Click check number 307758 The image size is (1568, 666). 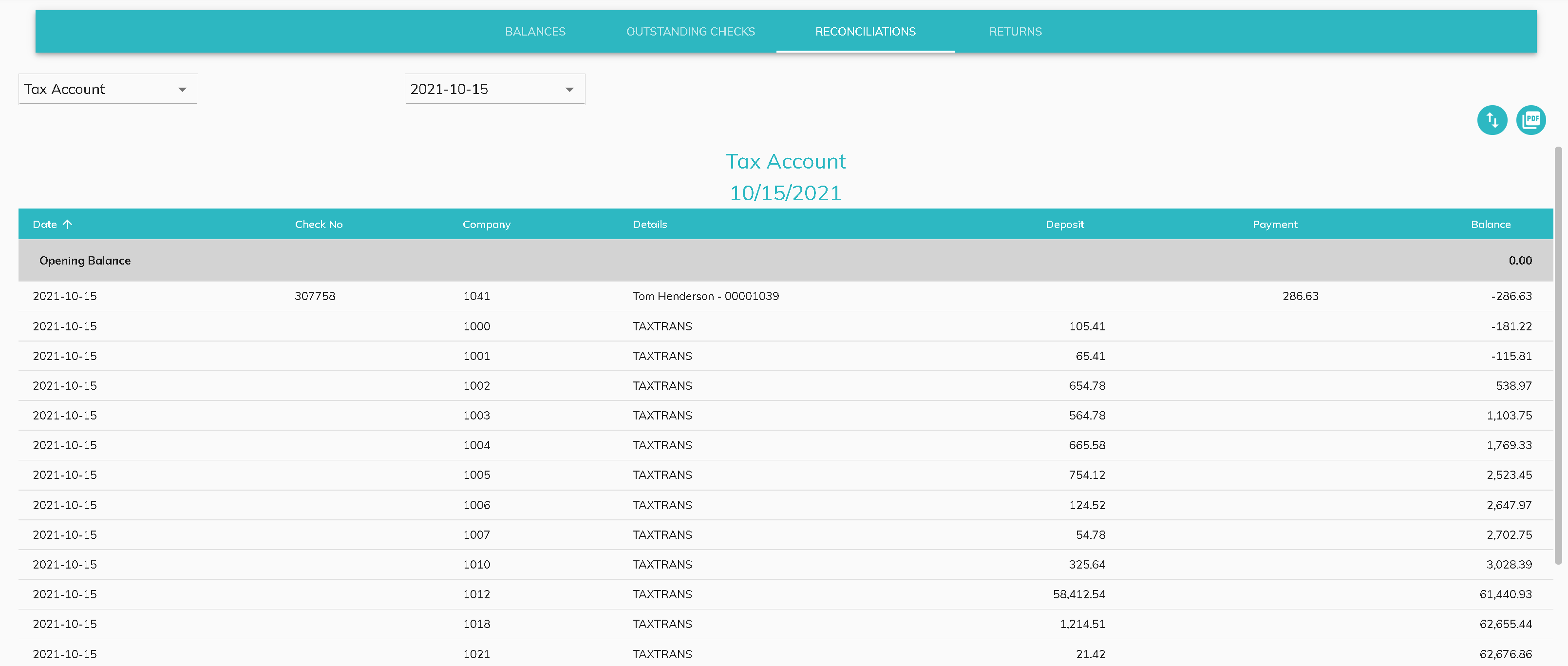coord(315,296)
